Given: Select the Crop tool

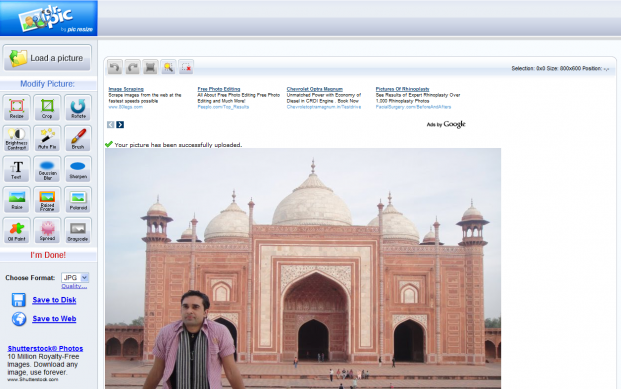Looking at the screenshot, I should pos(47,108).
